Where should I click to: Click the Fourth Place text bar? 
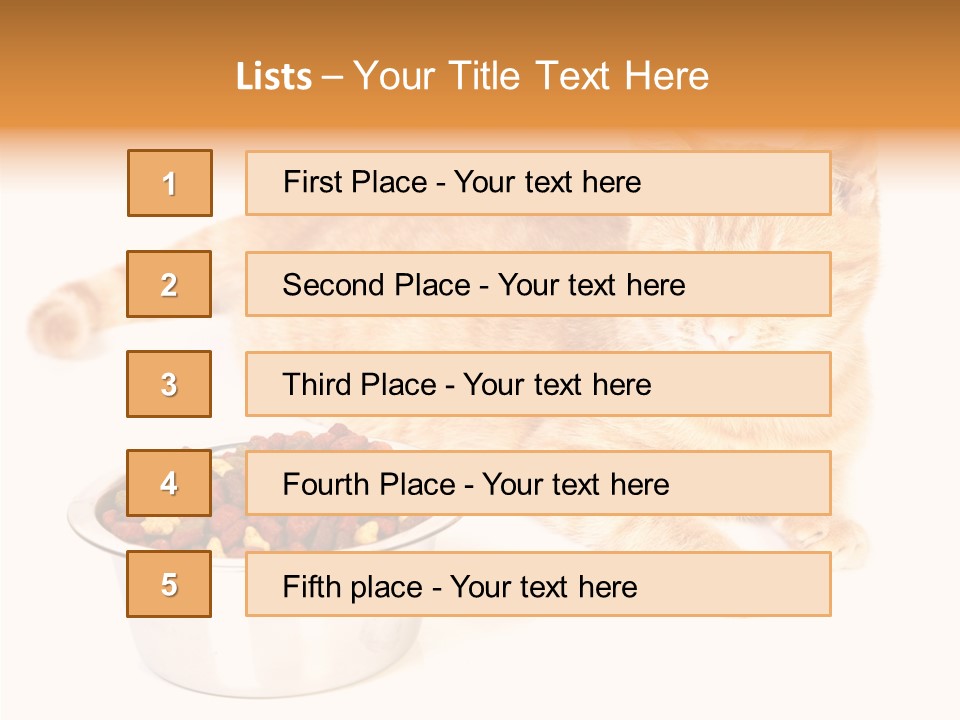(x=538, y=483)
